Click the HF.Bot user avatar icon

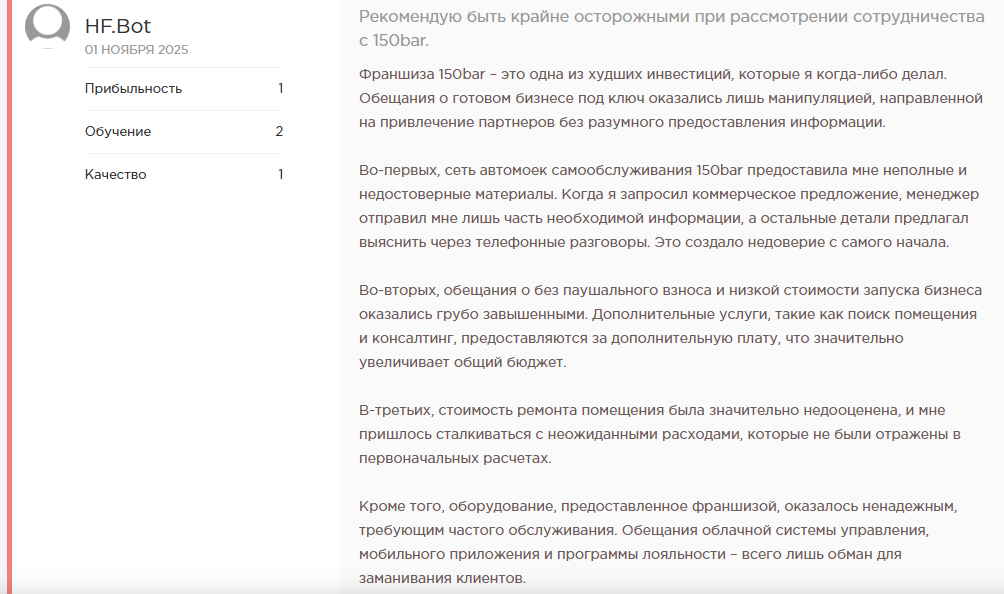47,26
